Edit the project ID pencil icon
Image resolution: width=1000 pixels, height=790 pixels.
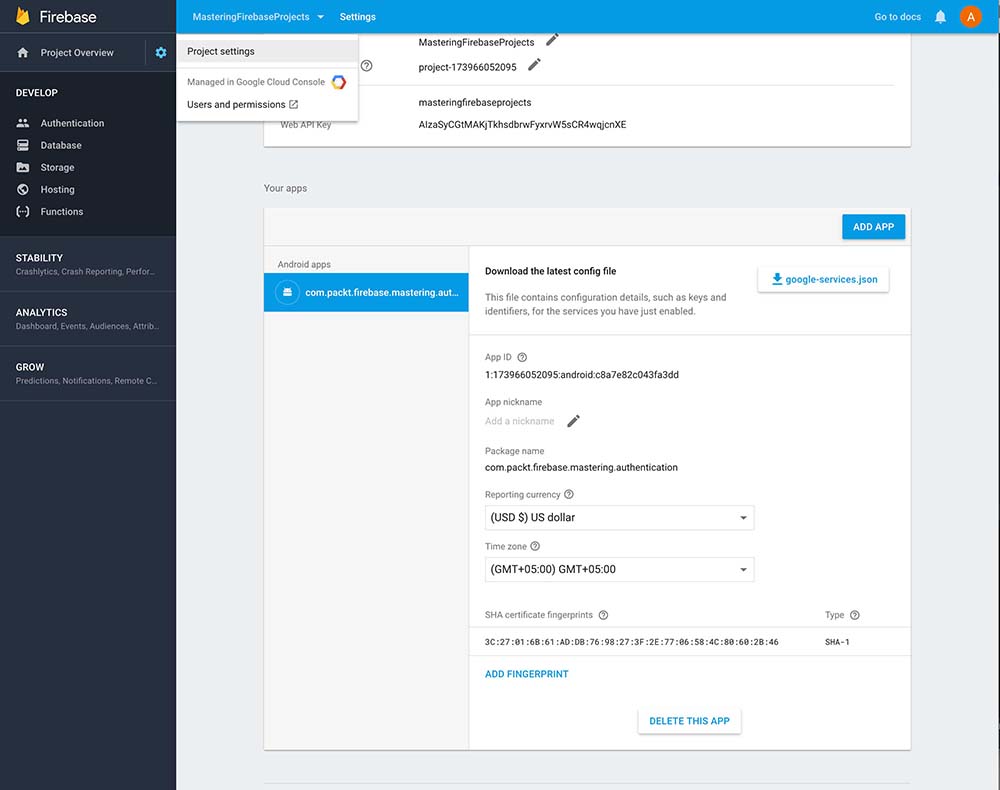coord(534,65)
